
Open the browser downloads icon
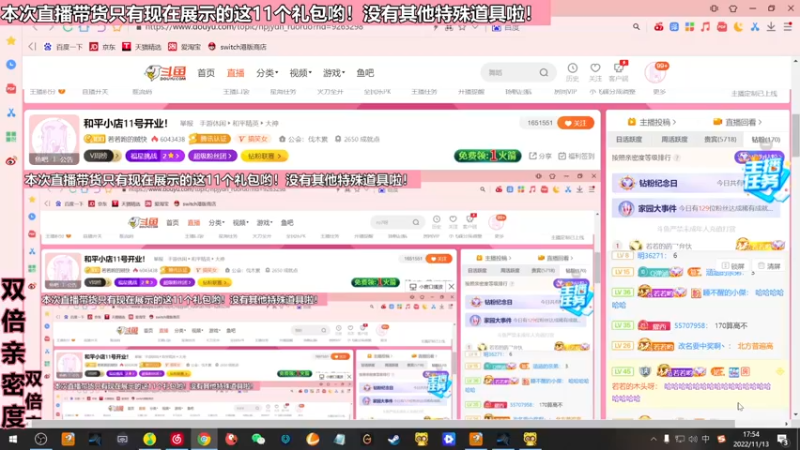coord(771,27)
